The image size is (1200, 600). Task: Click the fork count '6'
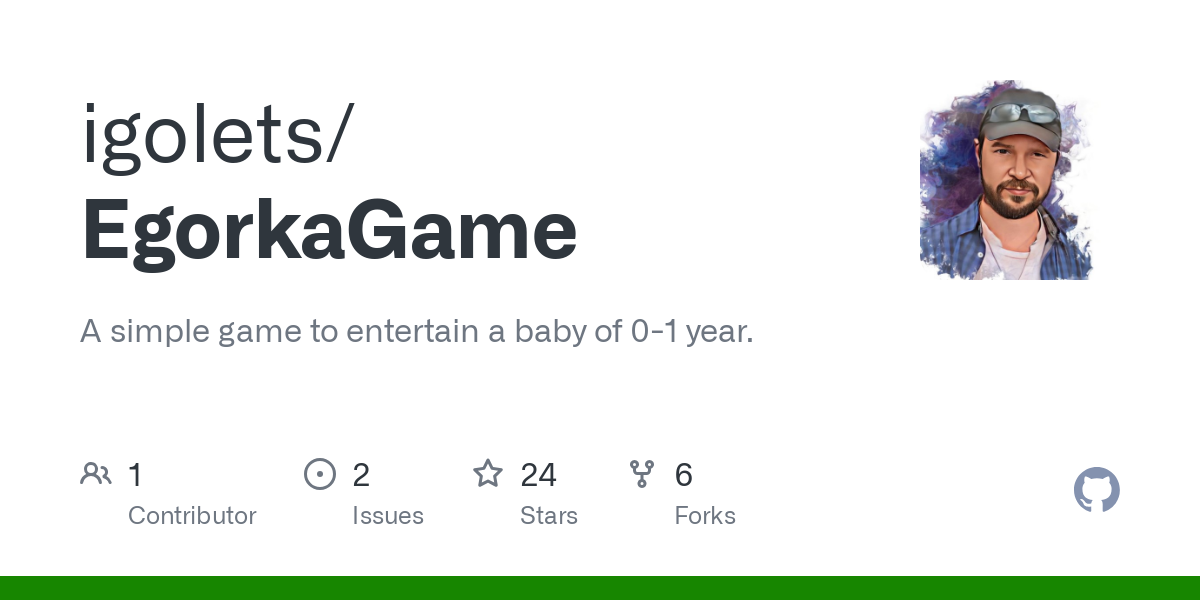pyautogui.click(x=684, y=475)
